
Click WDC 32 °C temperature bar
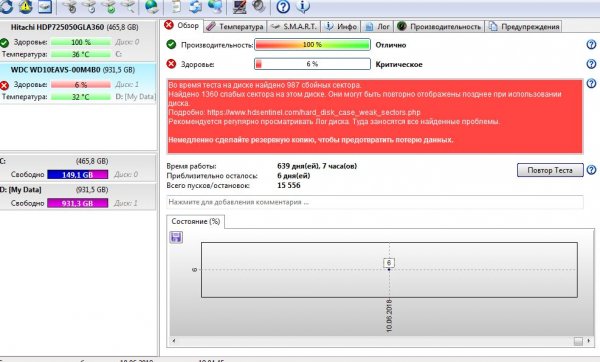(x=81, y=96)
